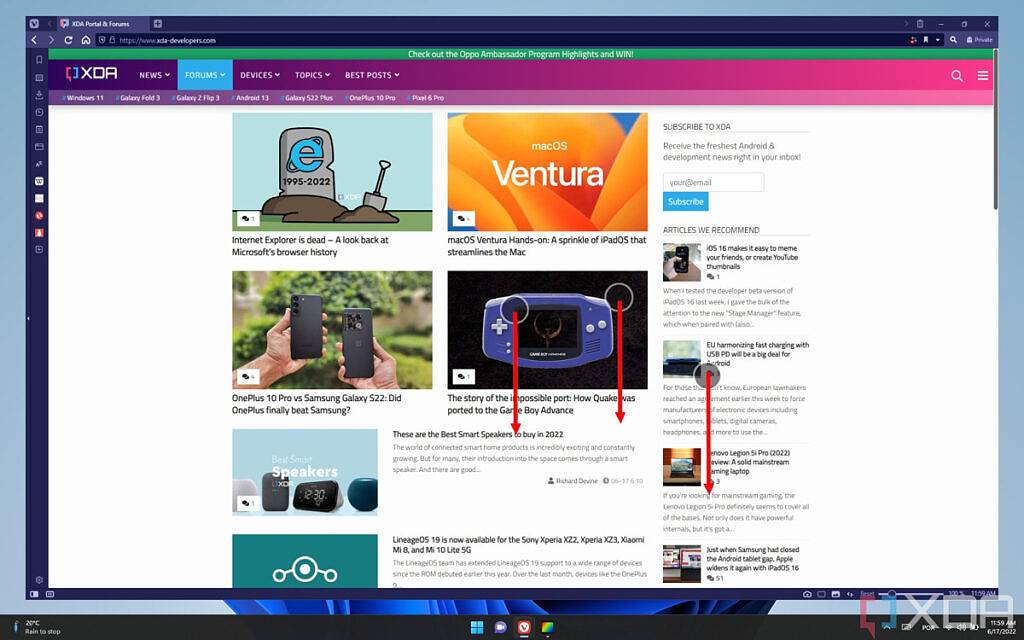
Task: Select the Forums navigation tab
Action: click(204, 75)
